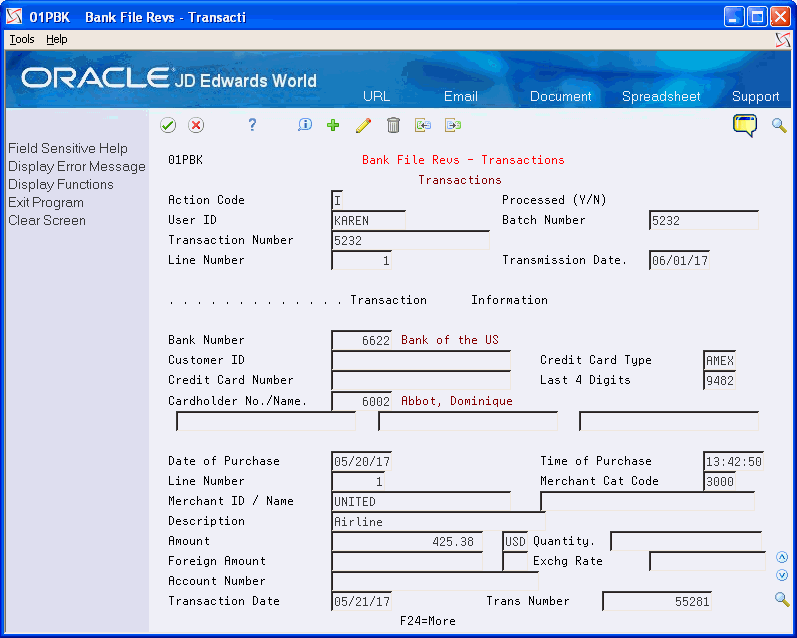
Task: Click the URL link in banner
Action: click(376, 96)
